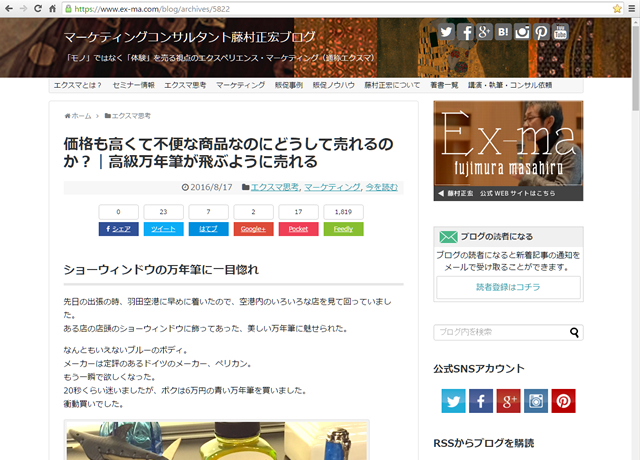
Task: Open the Twitter icon in the header
Action: 445,33
